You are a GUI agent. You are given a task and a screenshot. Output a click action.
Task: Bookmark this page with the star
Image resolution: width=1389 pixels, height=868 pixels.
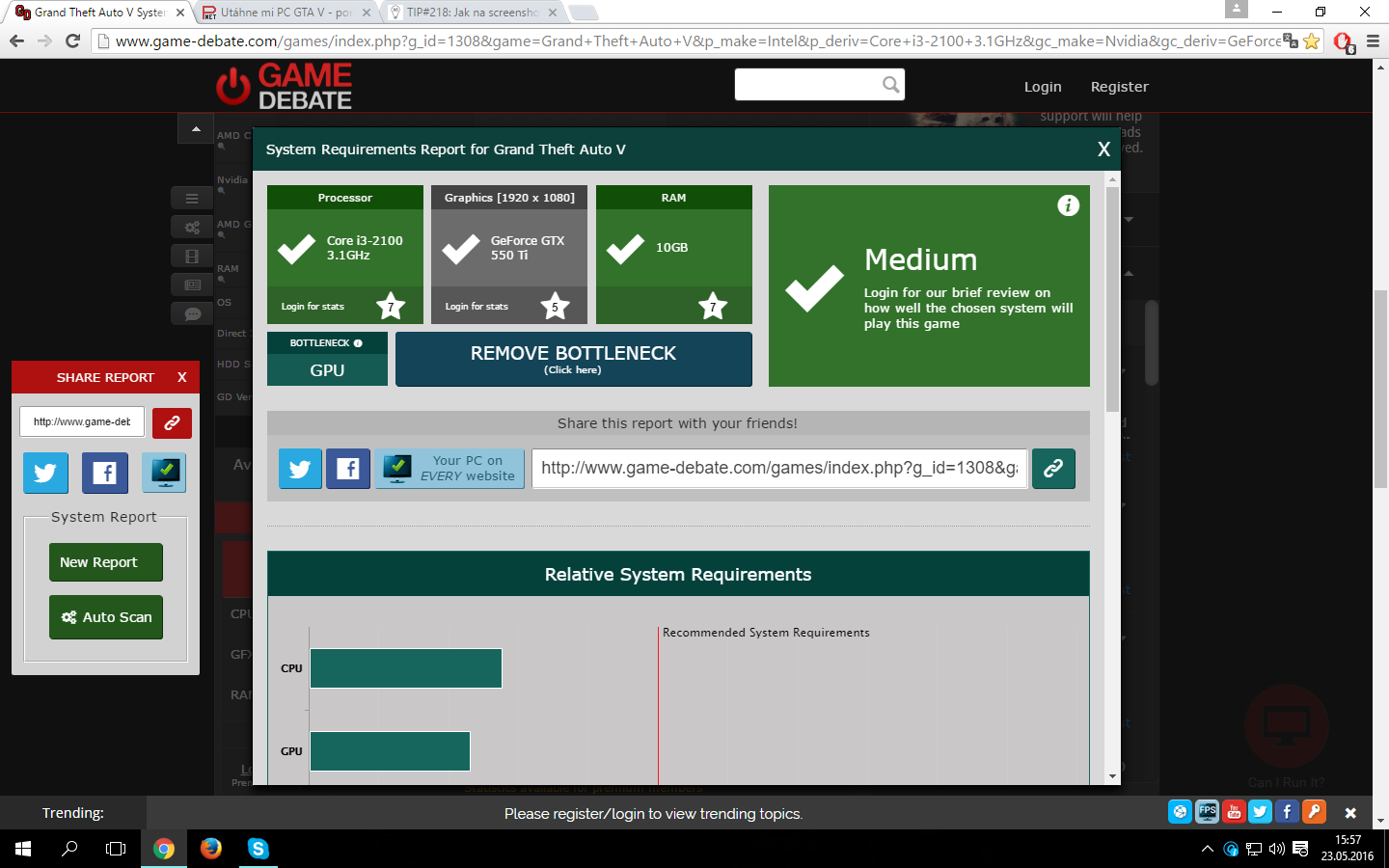(1311, 41)
